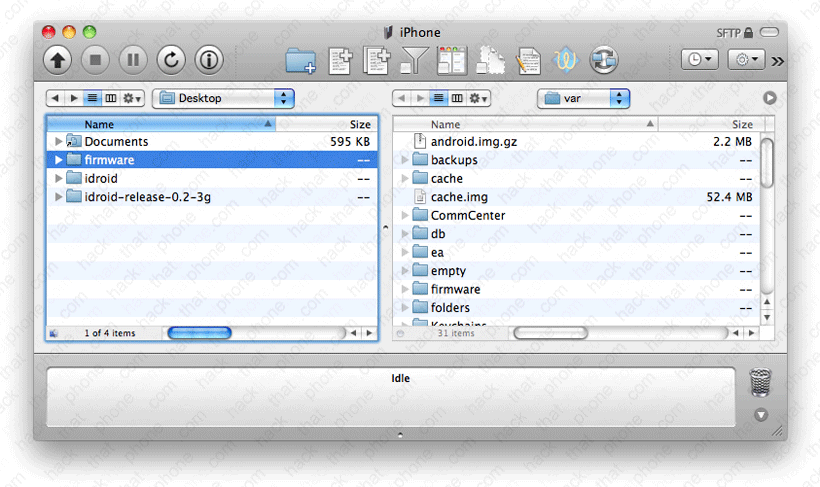
Task: Create a new folder via toolbar
Action: coord(300,61)
